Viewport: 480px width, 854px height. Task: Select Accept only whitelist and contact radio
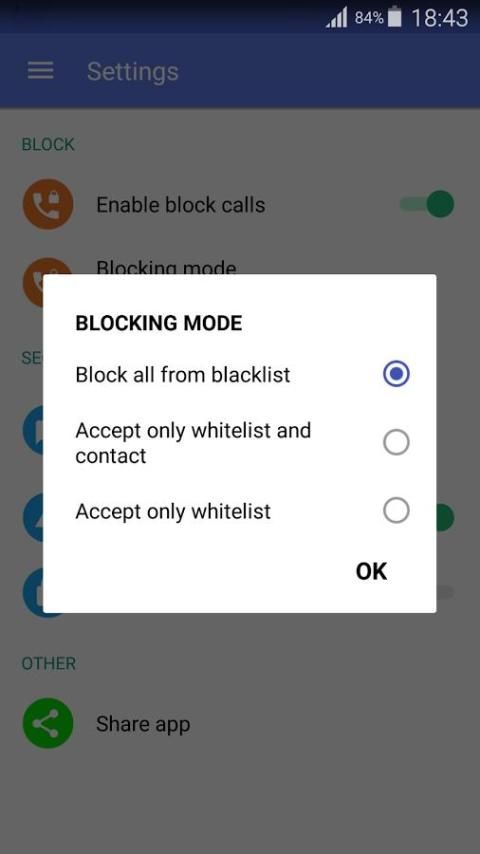[396, 442]
